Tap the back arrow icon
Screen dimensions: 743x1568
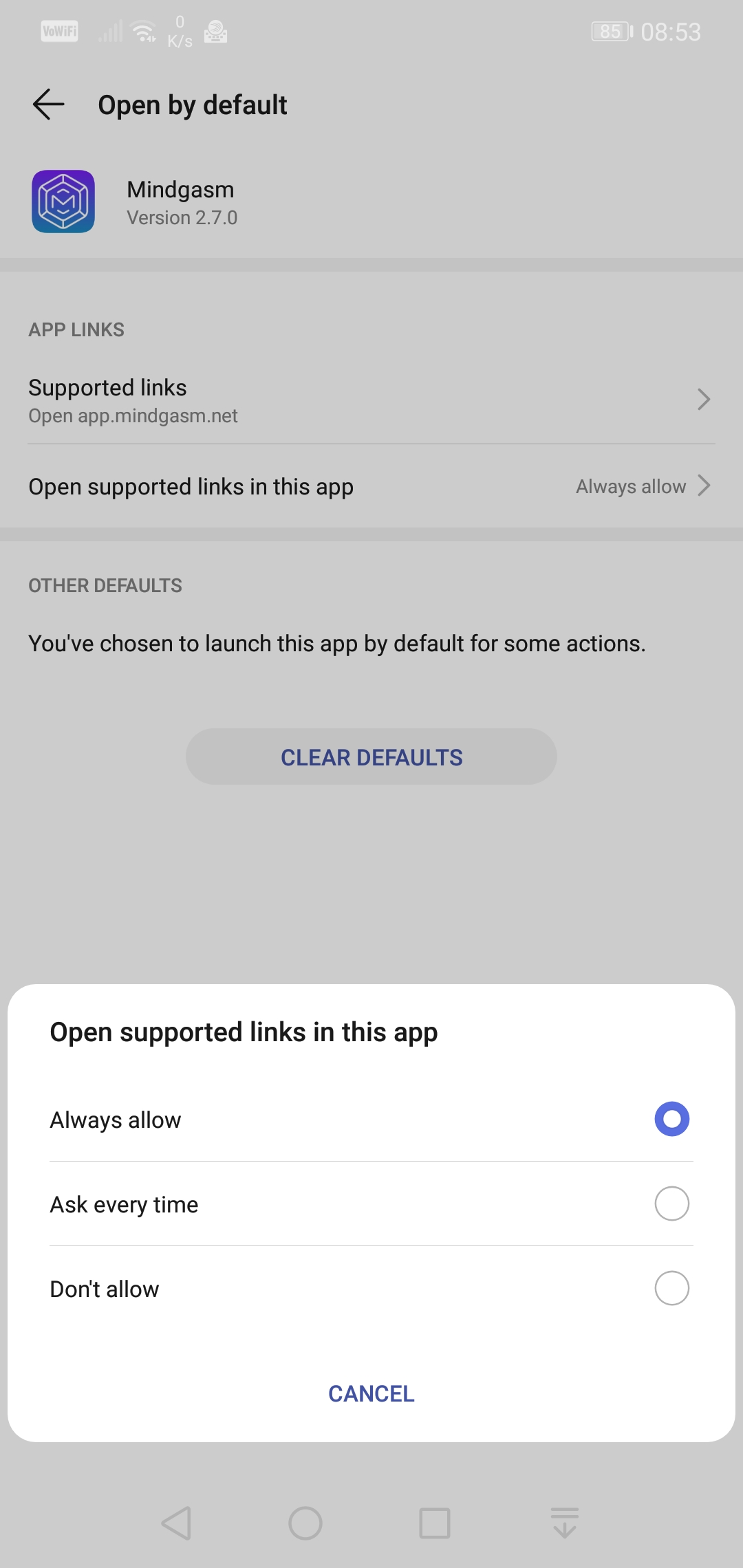(48, 105)
